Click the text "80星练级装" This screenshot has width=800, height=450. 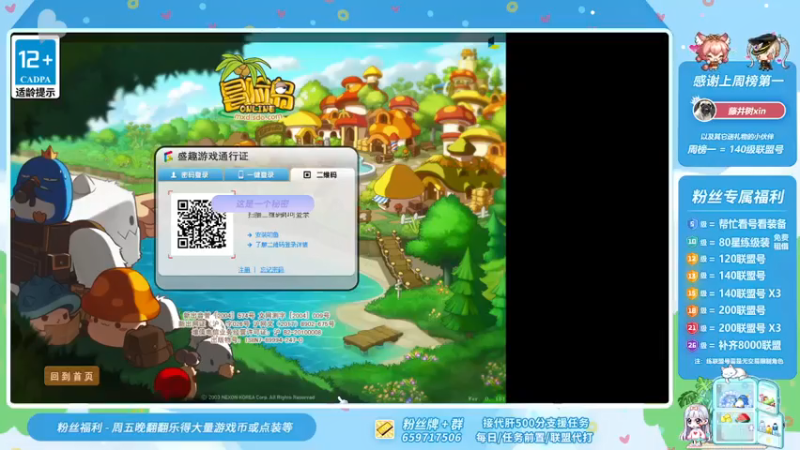coord(744,242)
